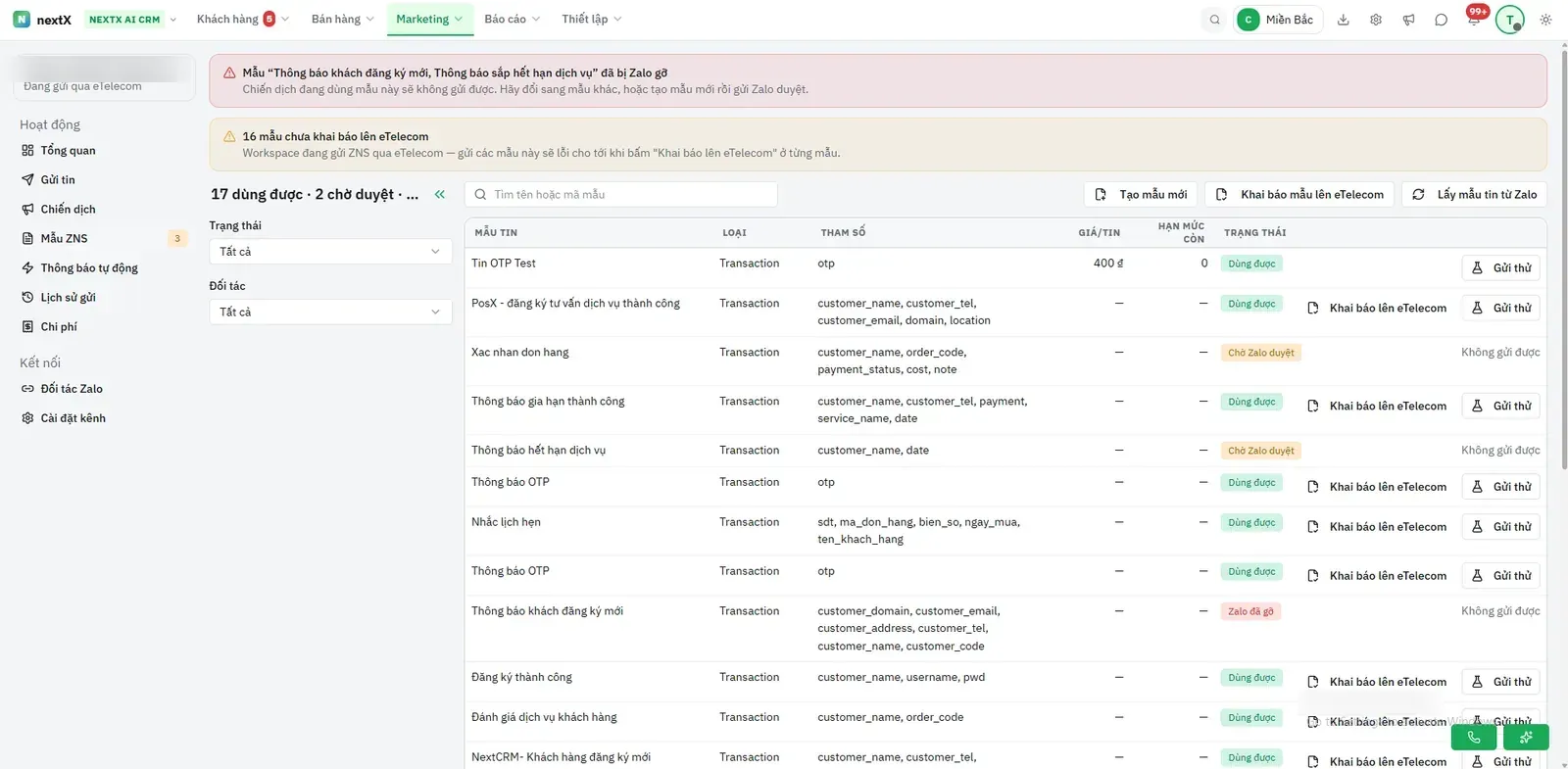1568x769 pixels.
Task: Toggle the sun theme icon
Action: 1545,20
